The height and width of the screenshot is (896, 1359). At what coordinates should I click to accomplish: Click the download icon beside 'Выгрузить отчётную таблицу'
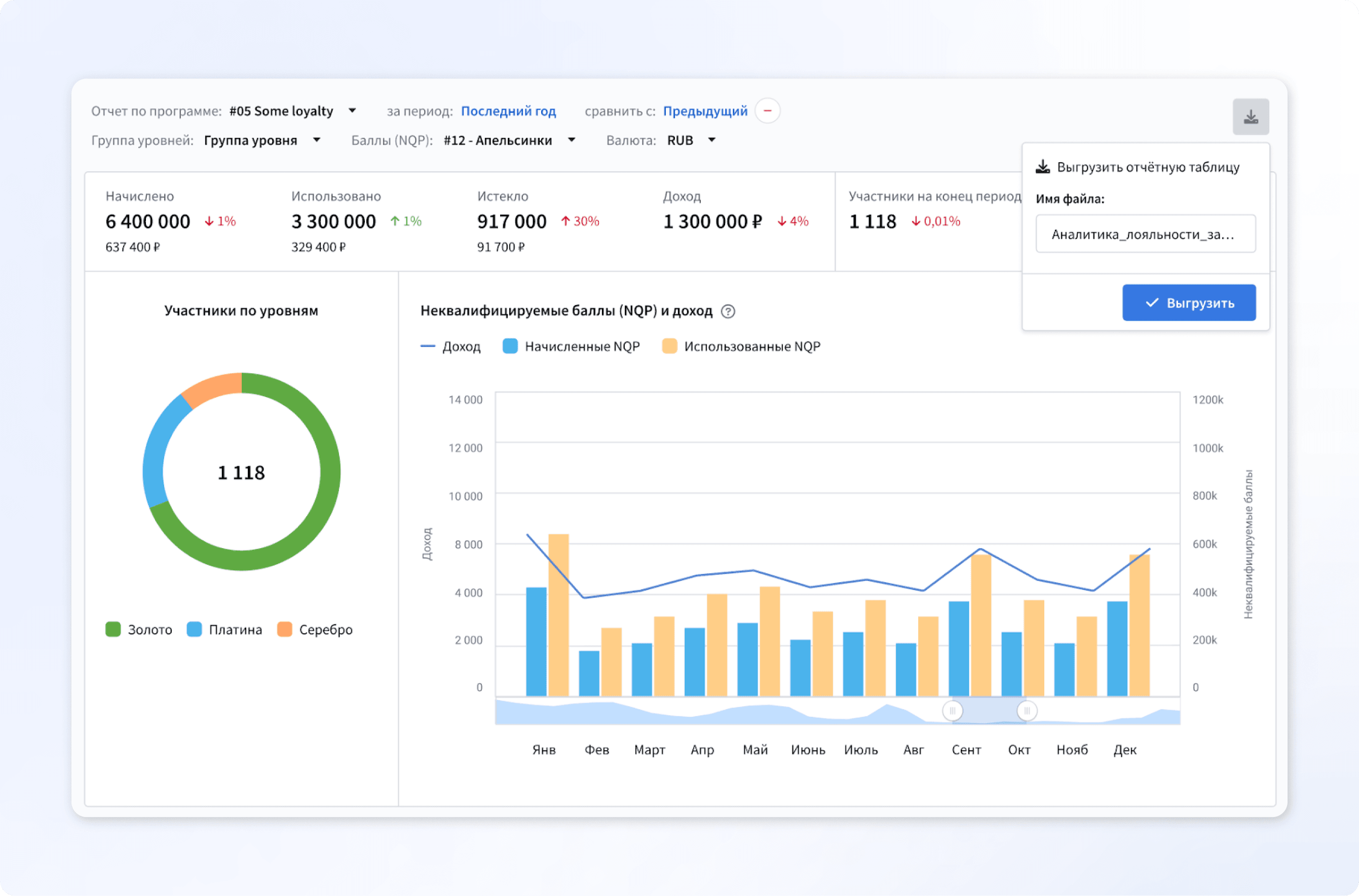[x=1043, y=167]
